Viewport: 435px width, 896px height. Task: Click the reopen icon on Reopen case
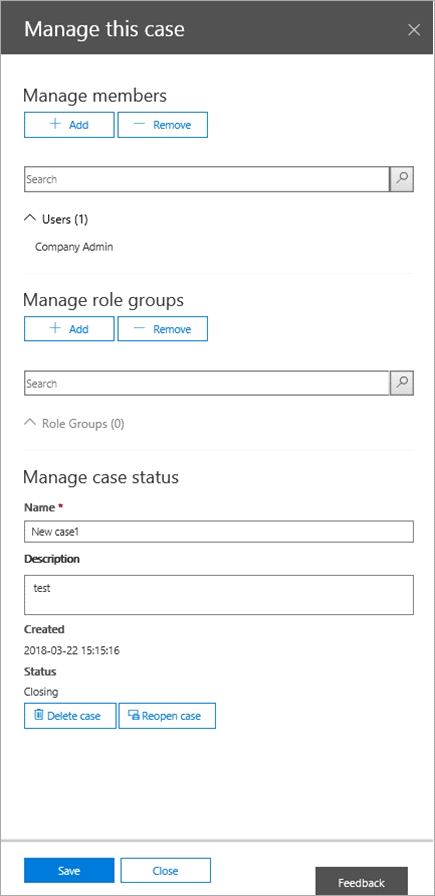(134, 715)
